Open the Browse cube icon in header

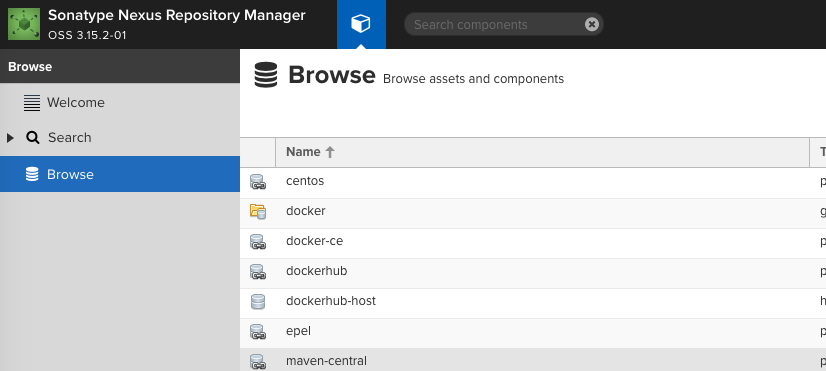361,24
